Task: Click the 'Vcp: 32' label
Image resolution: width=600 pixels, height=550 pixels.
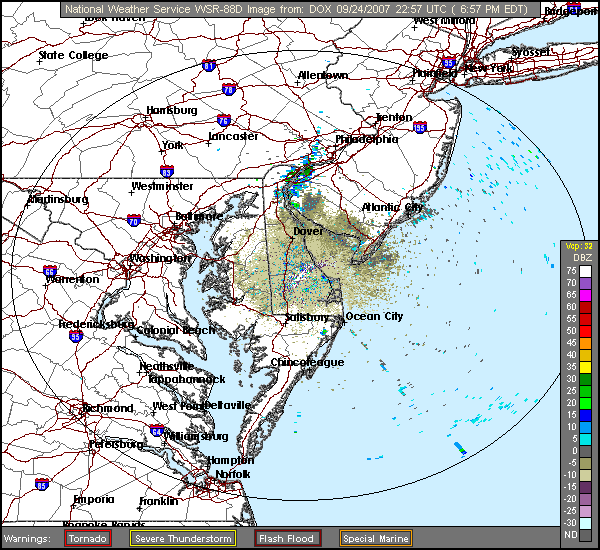Action: pyautogui.click(x=579, y=246)
